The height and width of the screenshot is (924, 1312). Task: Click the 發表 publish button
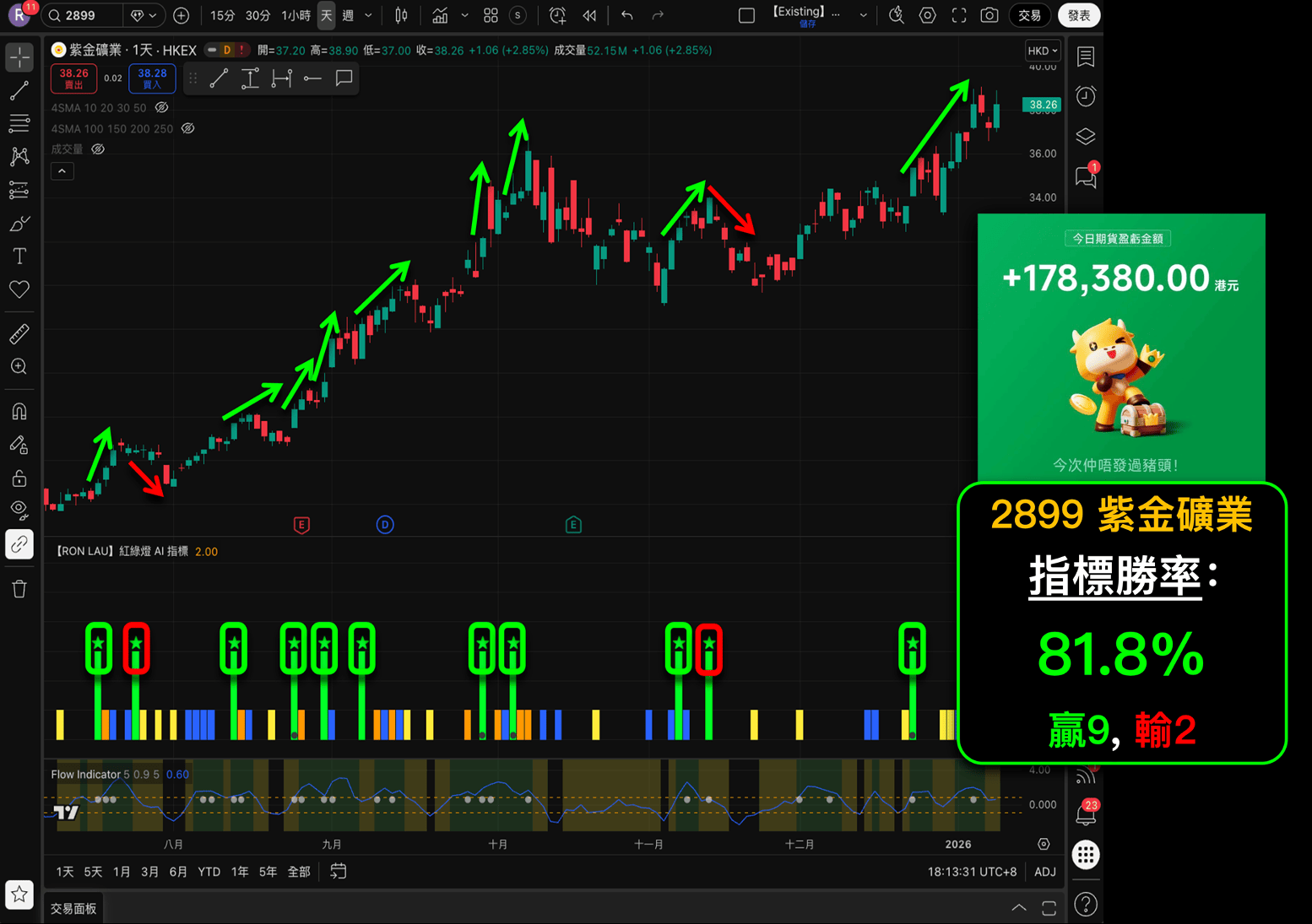point(1078,15)
